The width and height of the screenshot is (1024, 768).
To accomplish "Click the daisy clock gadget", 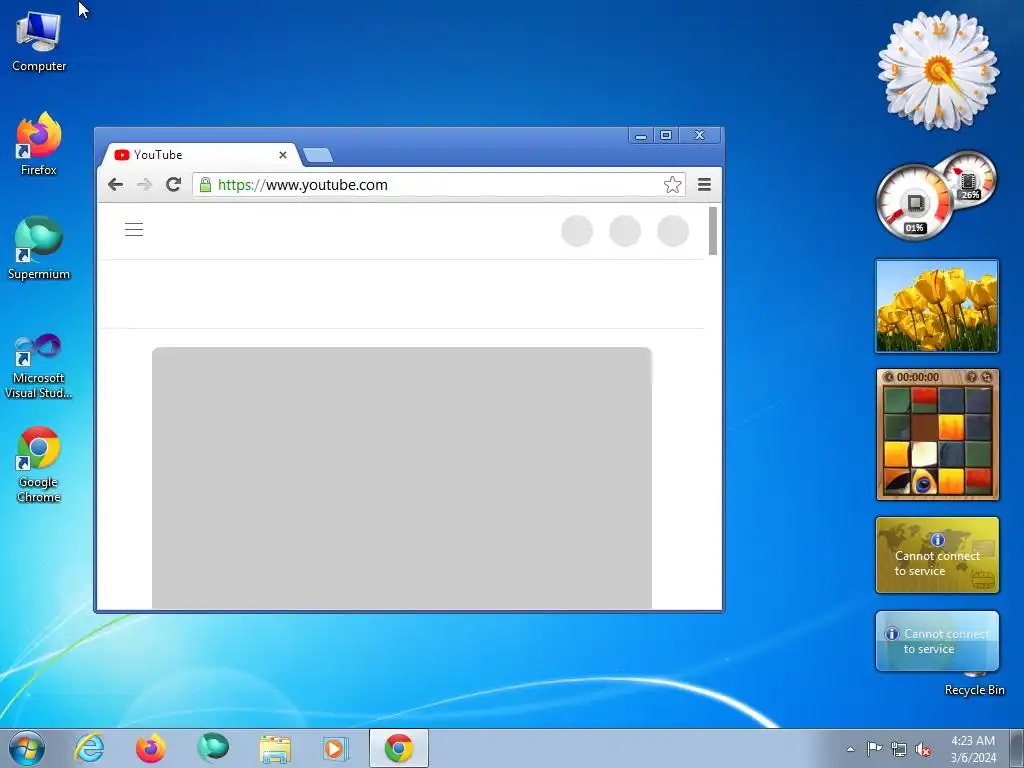I will (x=938, y=71).
